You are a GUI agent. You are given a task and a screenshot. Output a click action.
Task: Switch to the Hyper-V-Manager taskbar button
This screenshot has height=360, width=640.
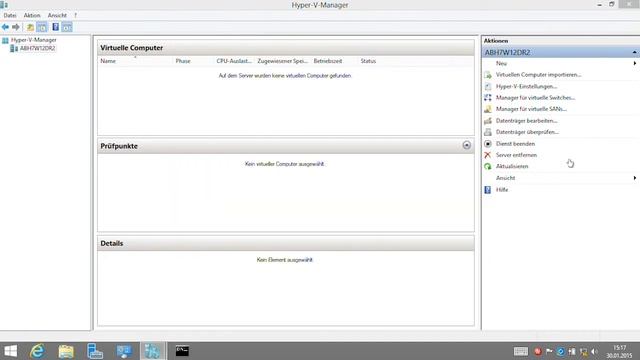tap(153, 351)
